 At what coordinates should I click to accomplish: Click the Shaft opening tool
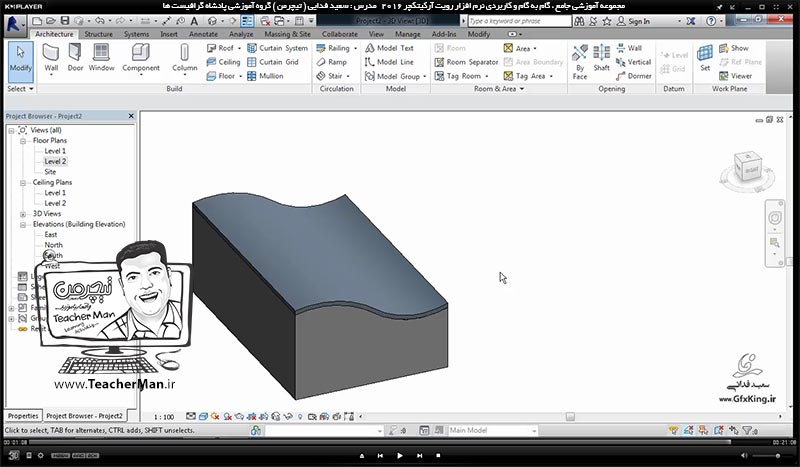click(602, 58)
